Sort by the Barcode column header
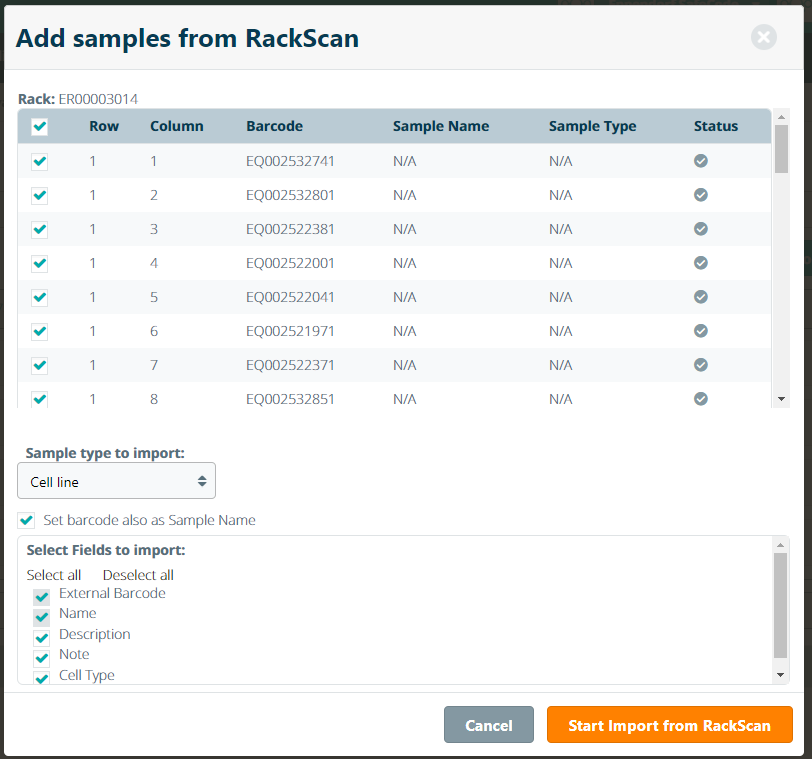812x759 pixels. pos(274,126)
